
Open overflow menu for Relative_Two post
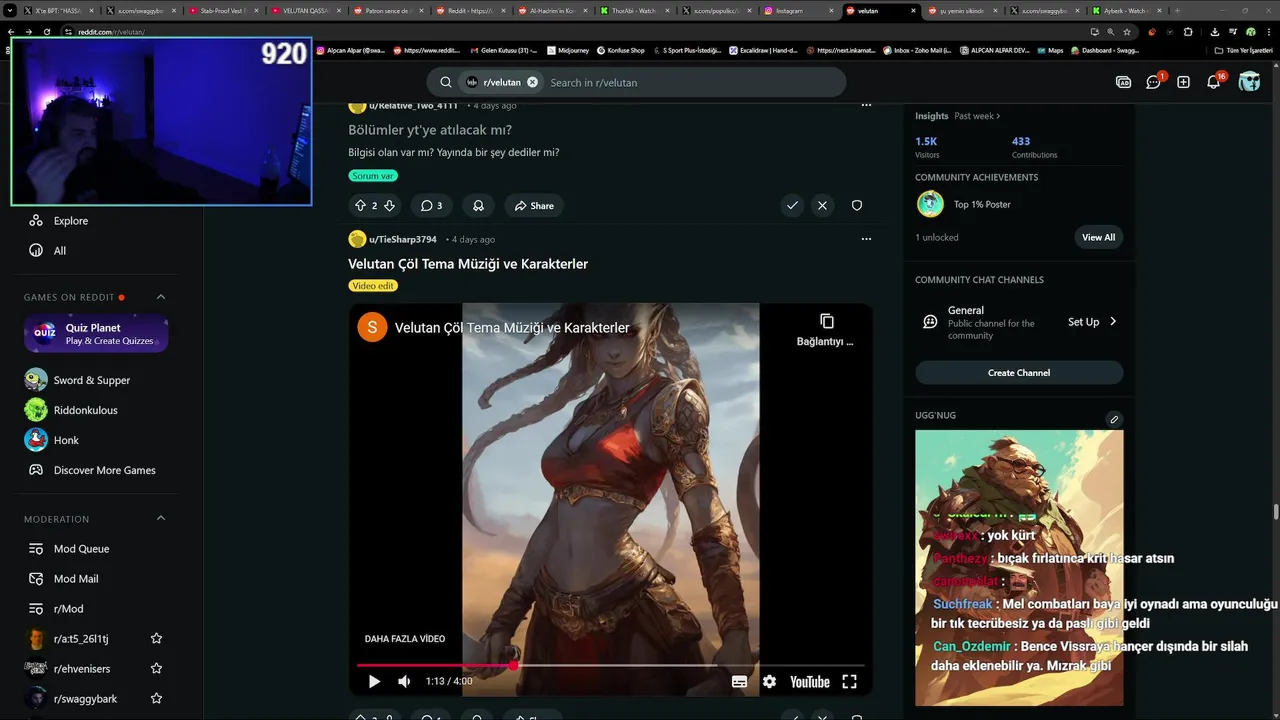(x=866, y=104)
